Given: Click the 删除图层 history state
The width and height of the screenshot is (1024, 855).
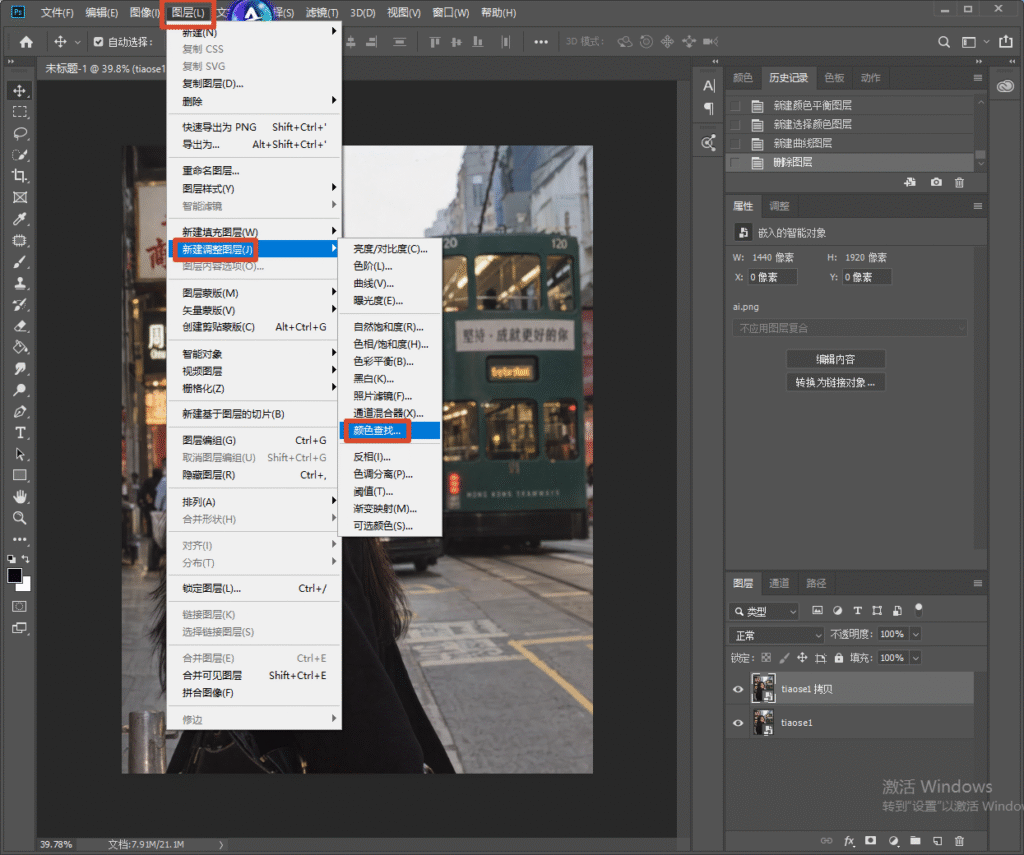Looking at the screenshot, I should pos(850,163).
